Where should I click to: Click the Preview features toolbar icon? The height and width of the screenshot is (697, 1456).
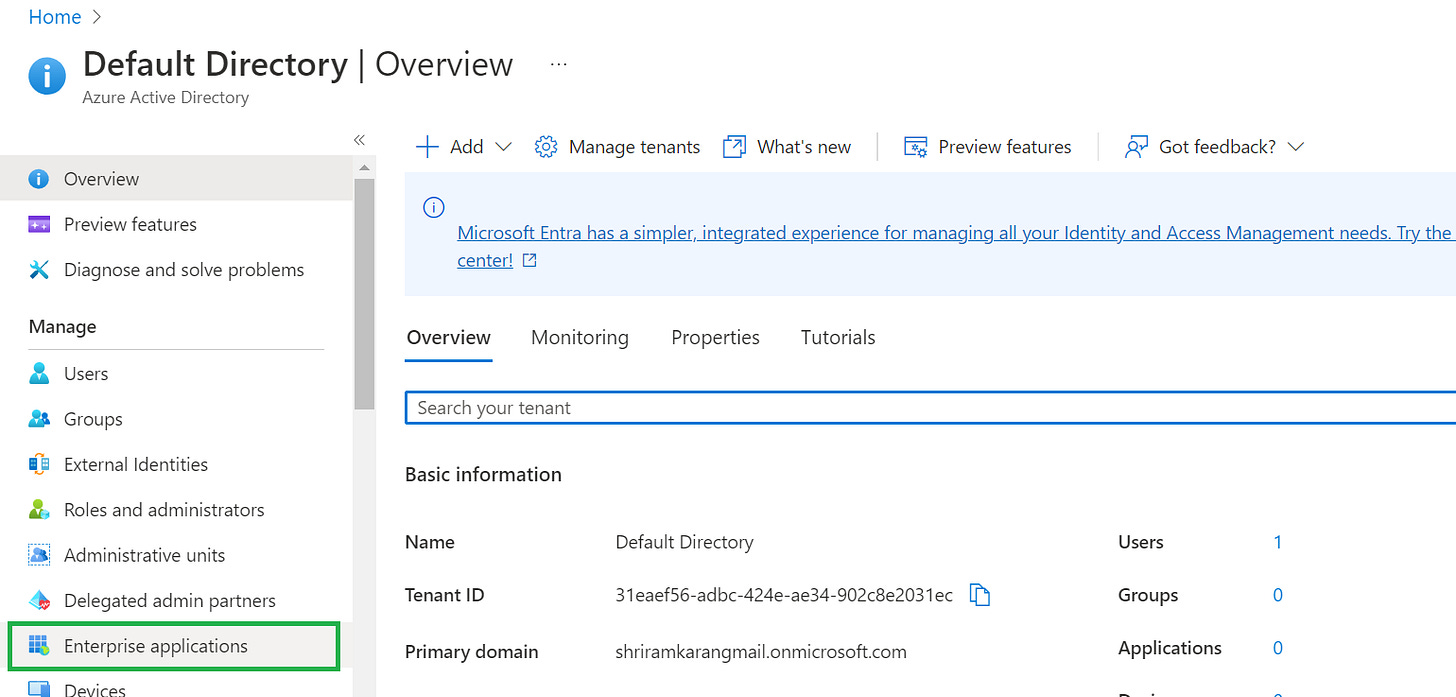(x=915, y=147)
